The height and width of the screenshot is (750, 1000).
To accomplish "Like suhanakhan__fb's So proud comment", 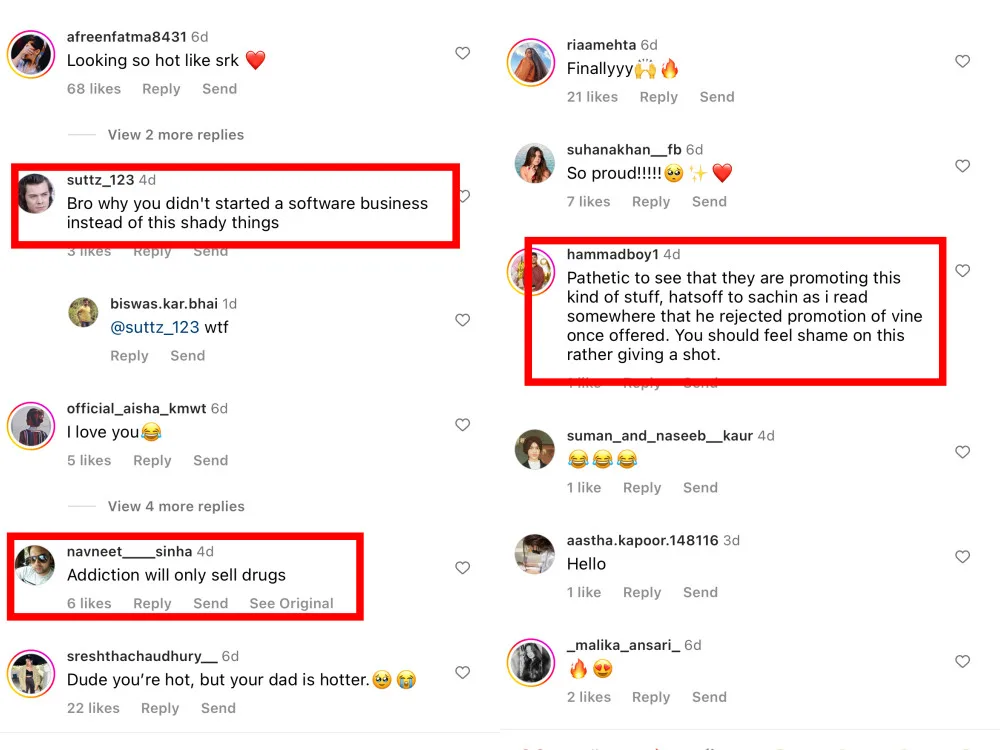I will coord(962,166).
